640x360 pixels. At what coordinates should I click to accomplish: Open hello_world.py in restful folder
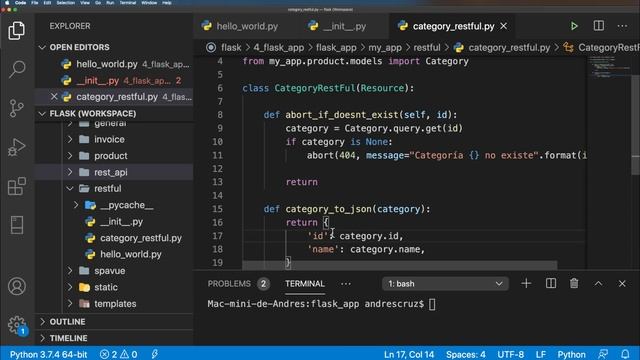(x=131, y=254)
